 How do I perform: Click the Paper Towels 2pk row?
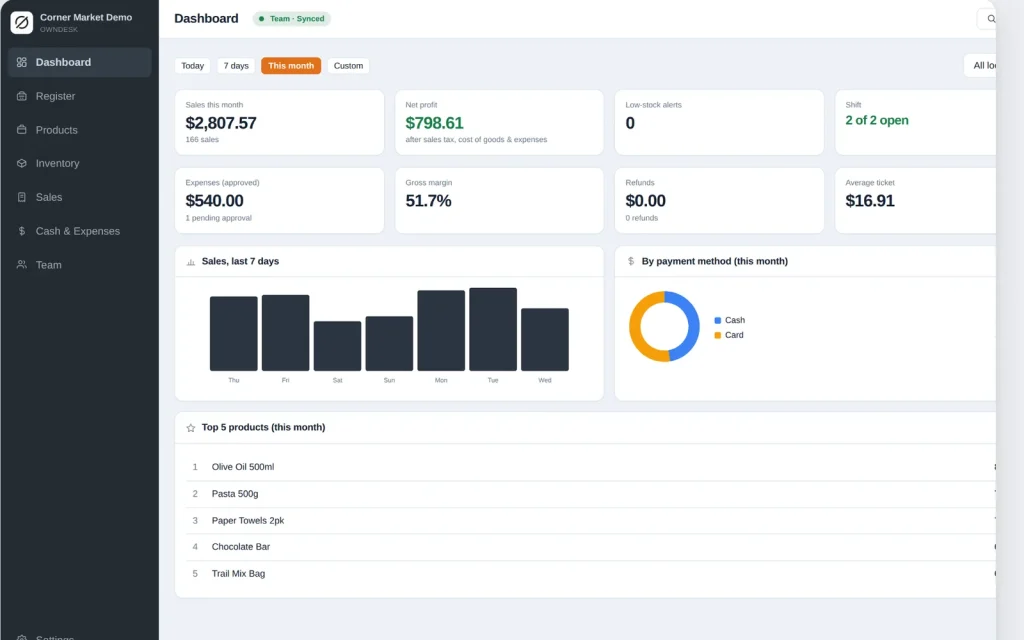590,520
